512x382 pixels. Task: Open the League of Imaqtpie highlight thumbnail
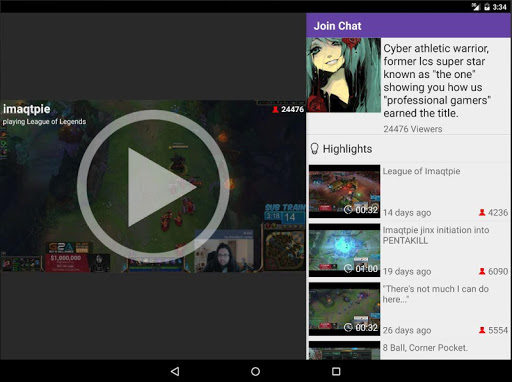pos(344,191)
